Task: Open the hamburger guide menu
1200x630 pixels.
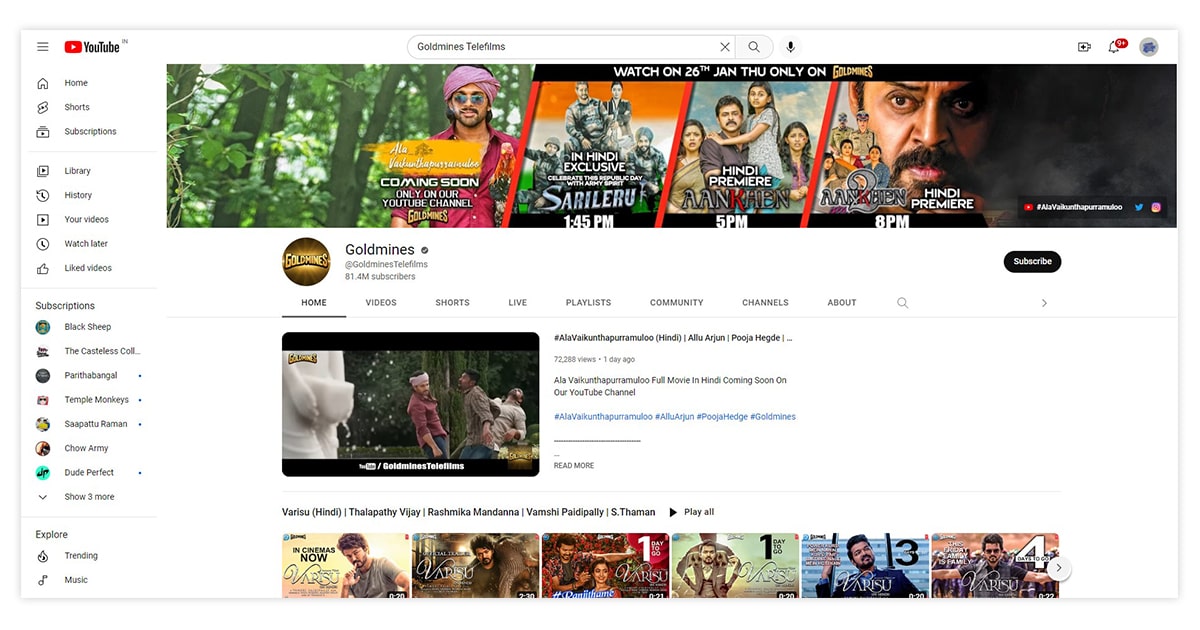Action: [x=43, y=47]
